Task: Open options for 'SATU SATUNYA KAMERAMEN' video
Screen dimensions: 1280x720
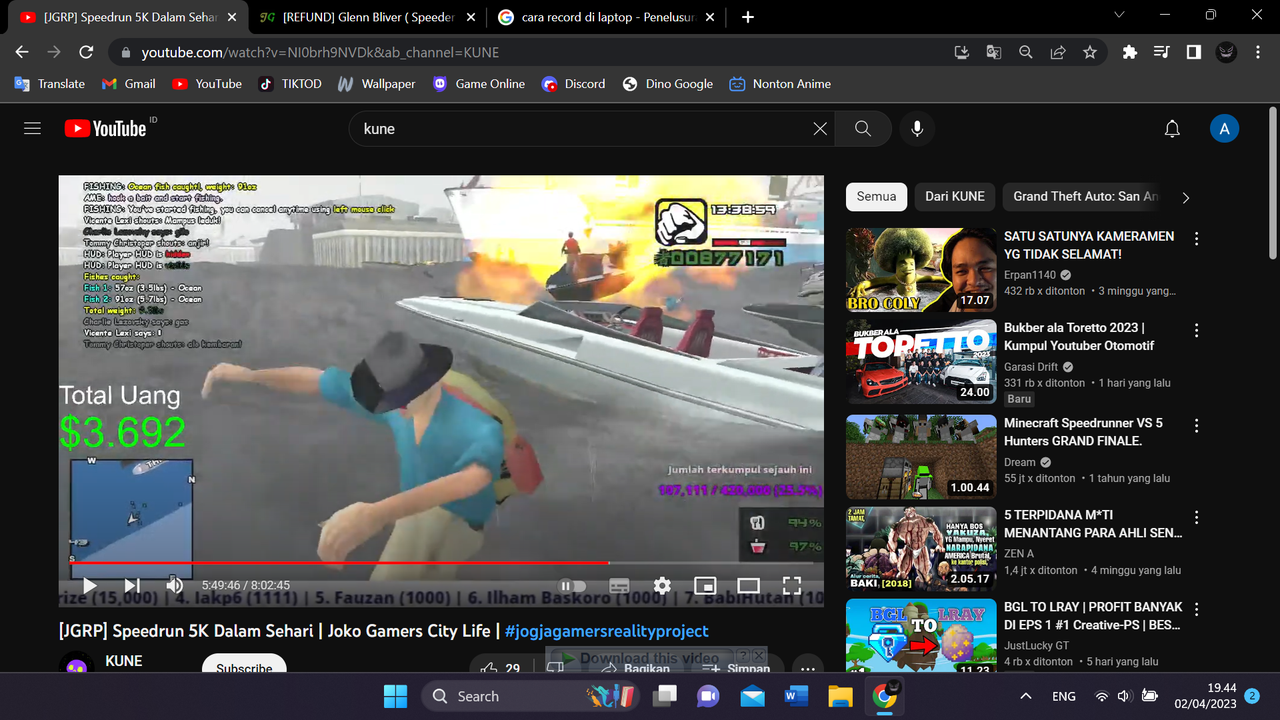Action: (x=1197, y=238)
